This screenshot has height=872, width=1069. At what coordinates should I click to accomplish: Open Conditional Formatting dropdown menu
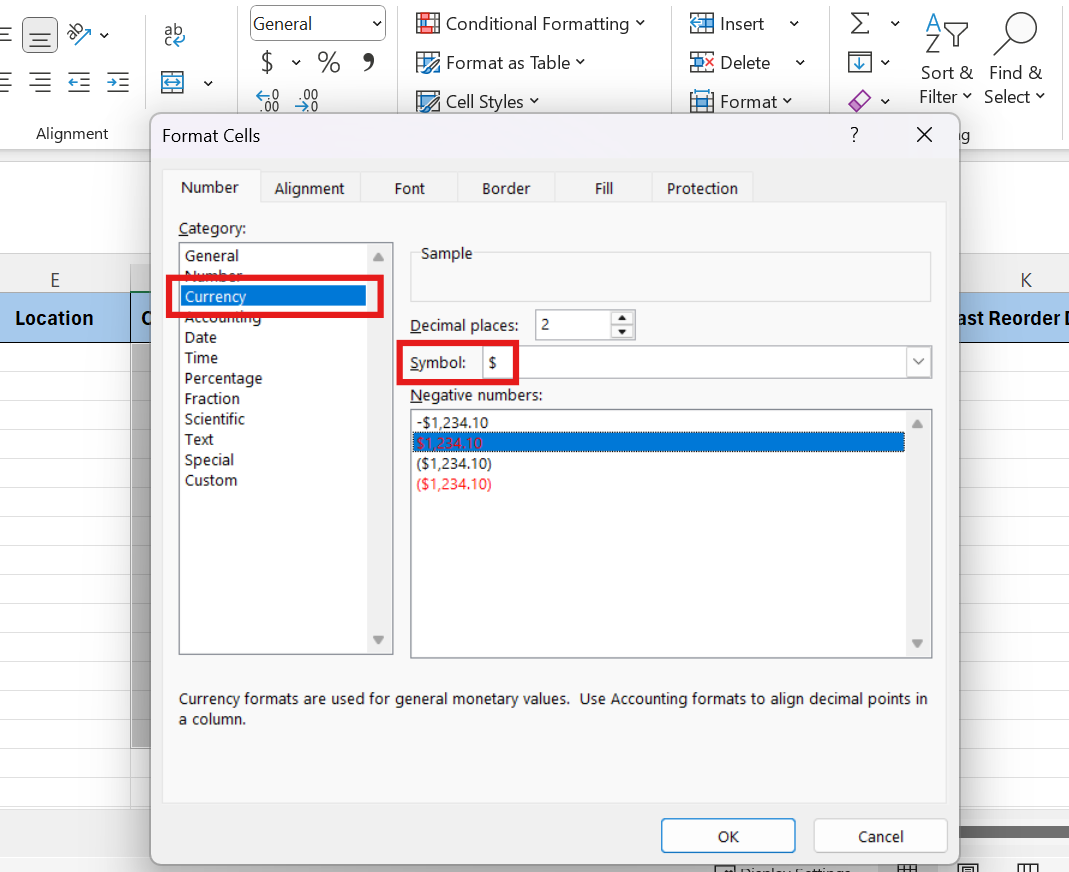coord(531,24)
